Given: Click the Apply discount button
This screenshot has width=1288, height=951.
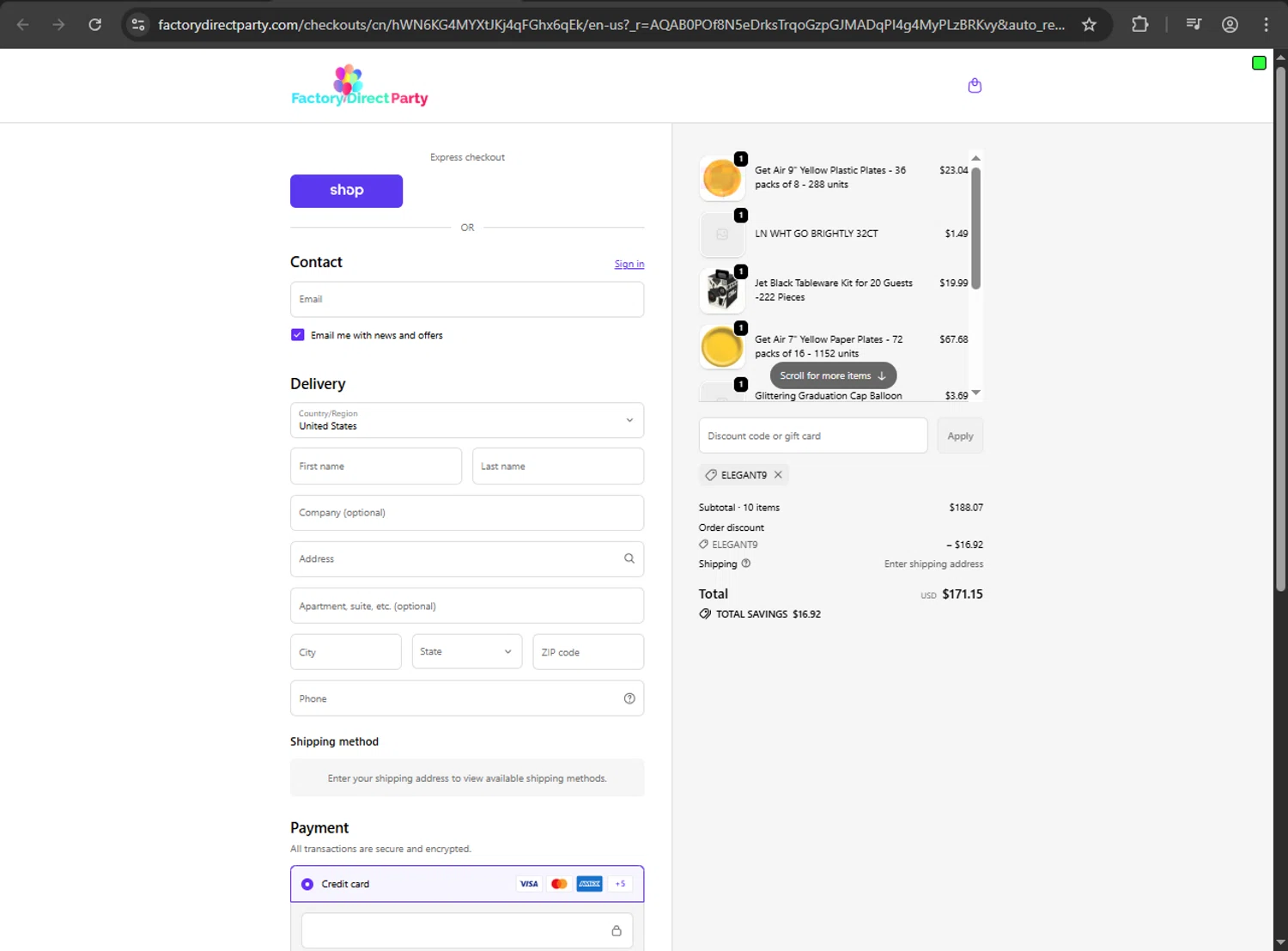Looking at the screenshot, I should coord(960,436).
